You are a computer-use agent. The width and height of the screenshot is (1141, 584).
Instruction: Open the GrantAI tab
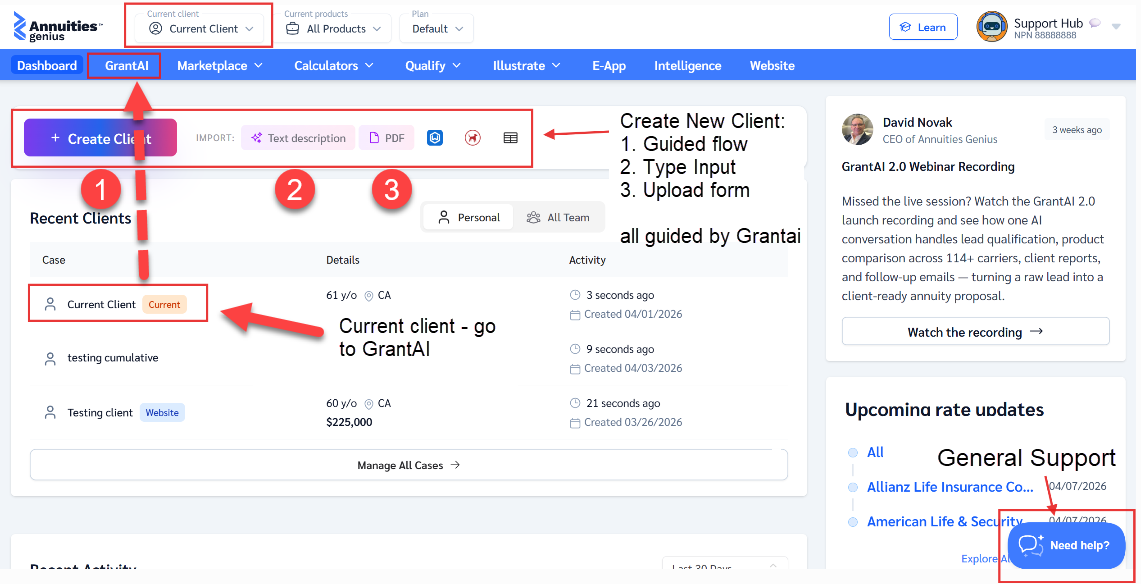point(127,65)
